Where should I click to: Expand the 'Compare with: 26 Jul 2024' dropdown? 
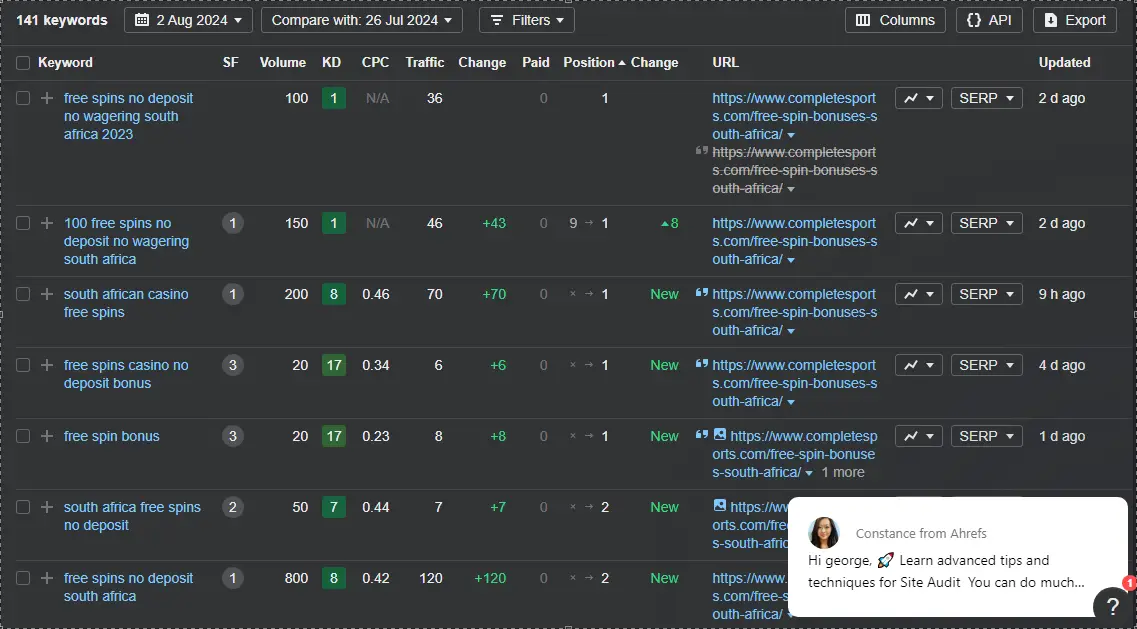361,20
